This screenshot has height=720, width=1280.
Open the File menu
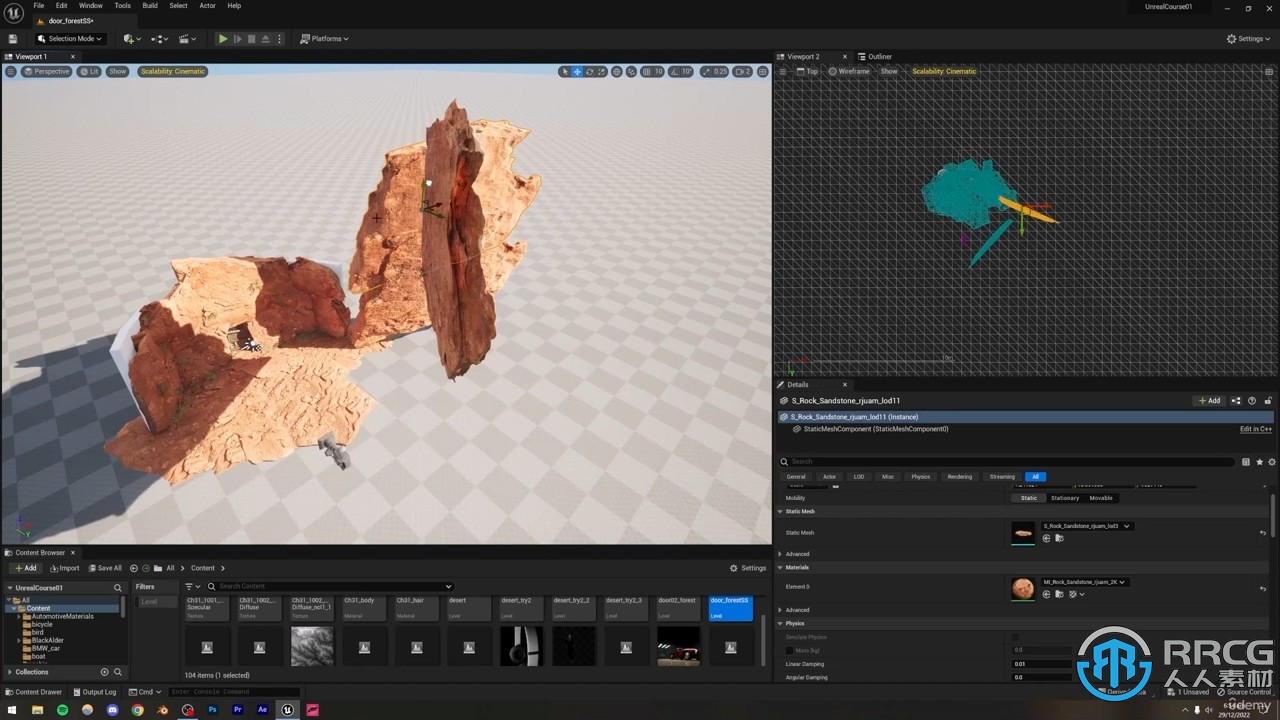[x=39, y=5]
